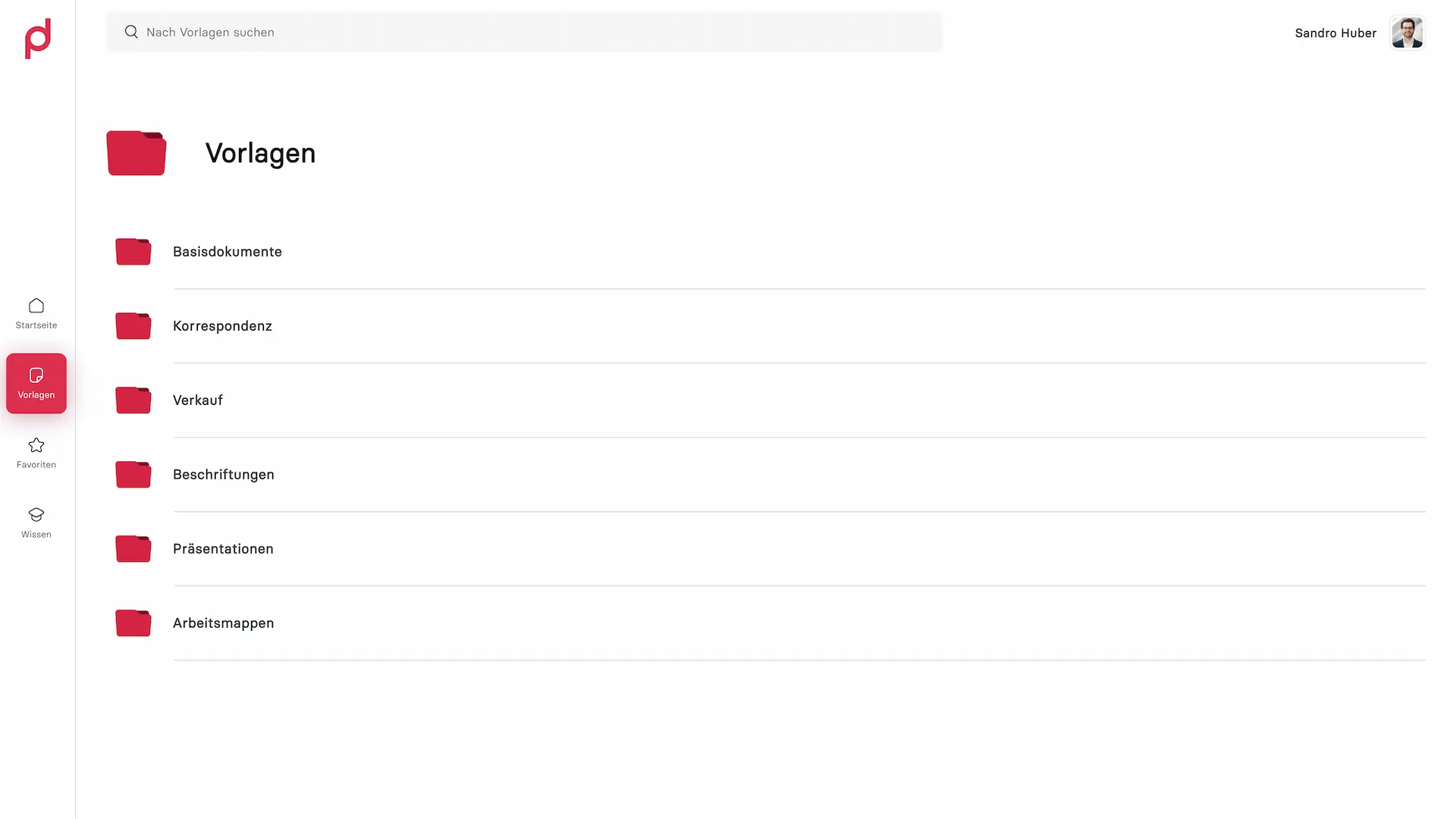This screenshot has width=1456, height=819.
Task: Click the search magnifier icon
Action: pos(131,32)
